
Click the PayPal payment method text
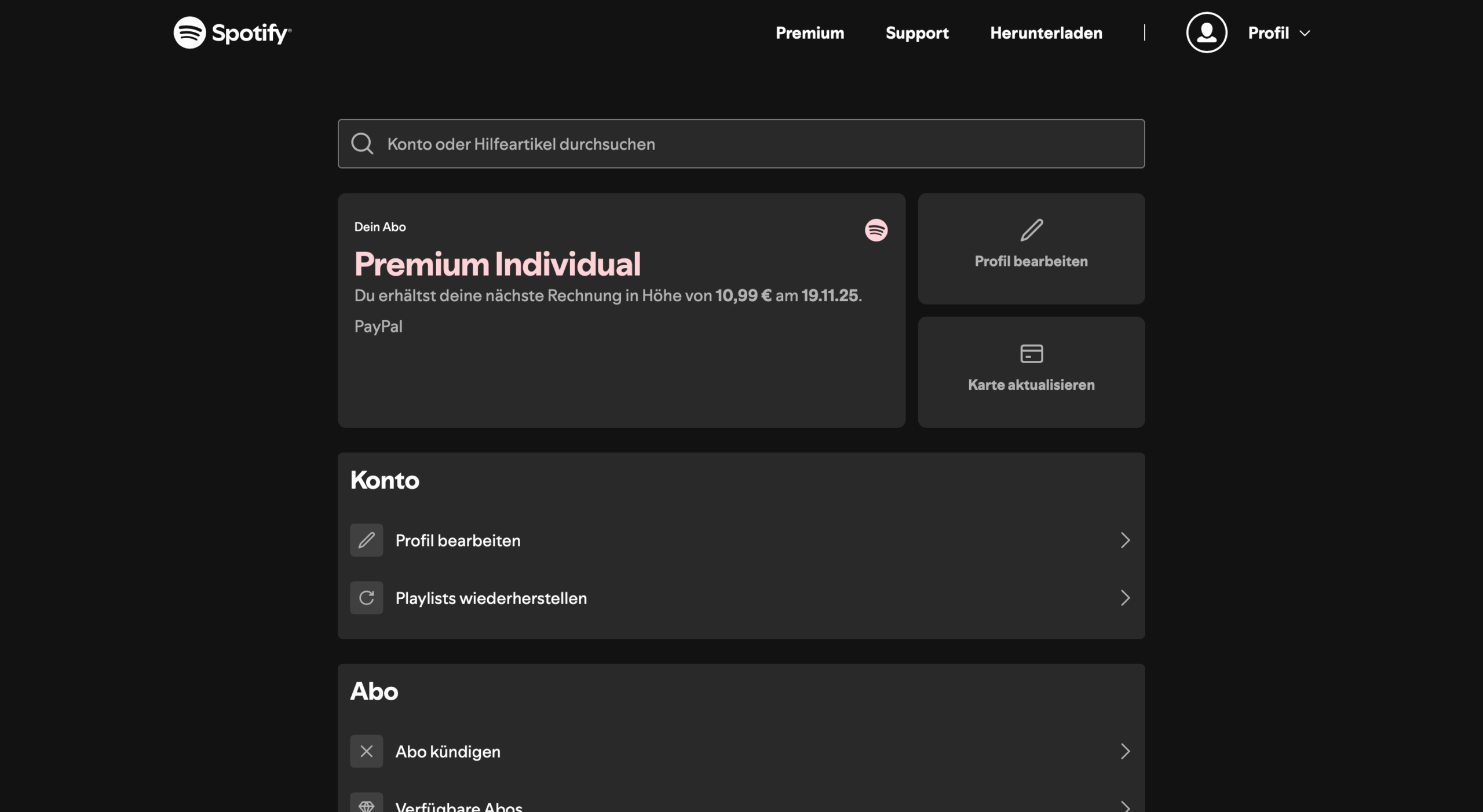(x=378, y=327)
